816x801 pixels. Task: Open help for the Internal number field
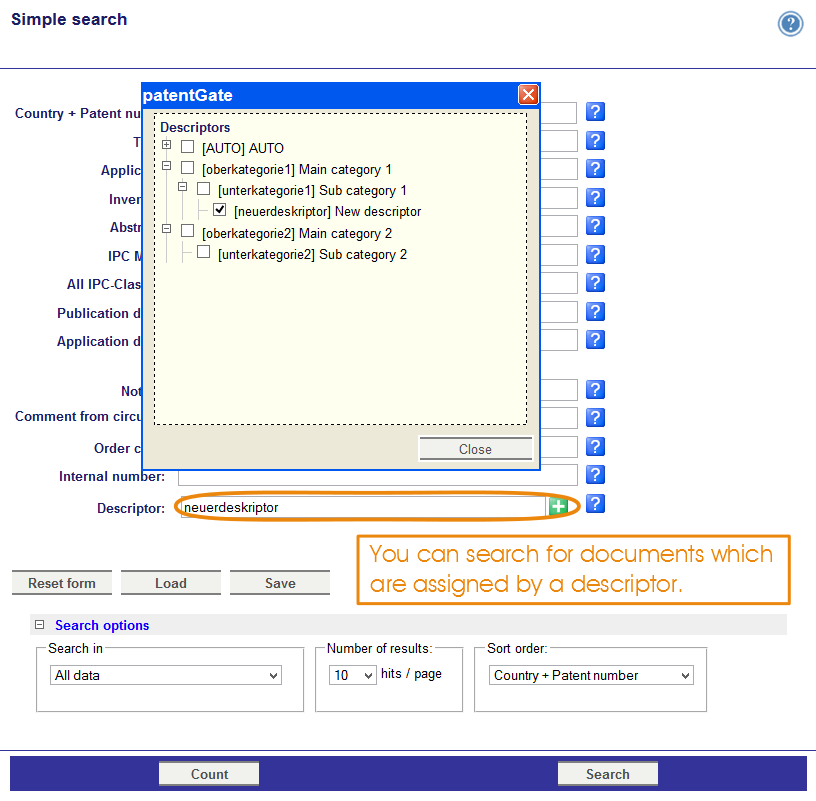point(595,475)
